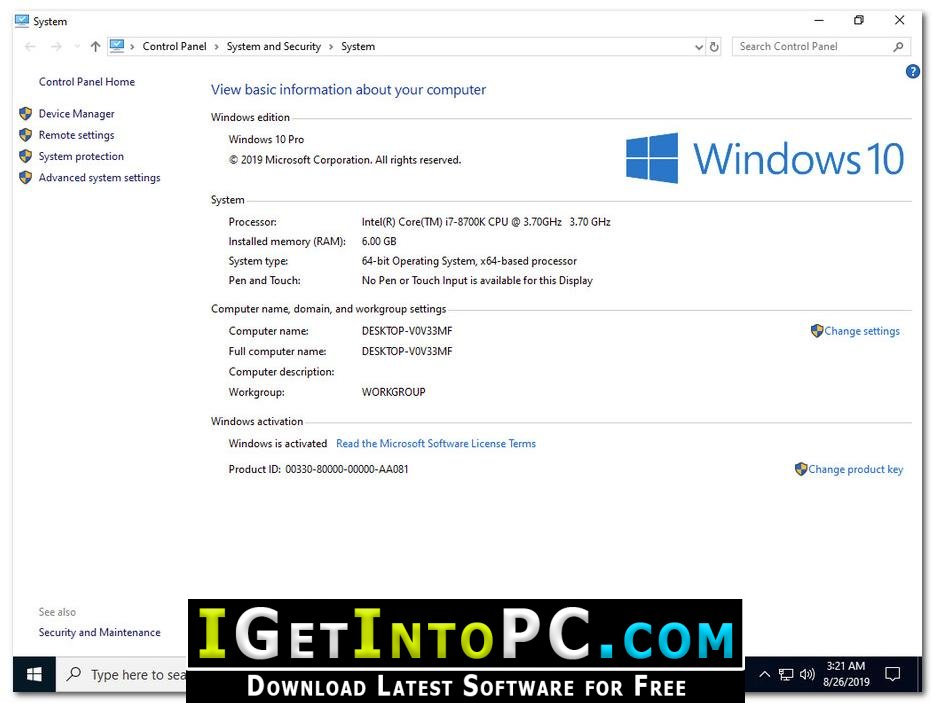Select Control Panel in the breadcrumb

coord(174,46)
